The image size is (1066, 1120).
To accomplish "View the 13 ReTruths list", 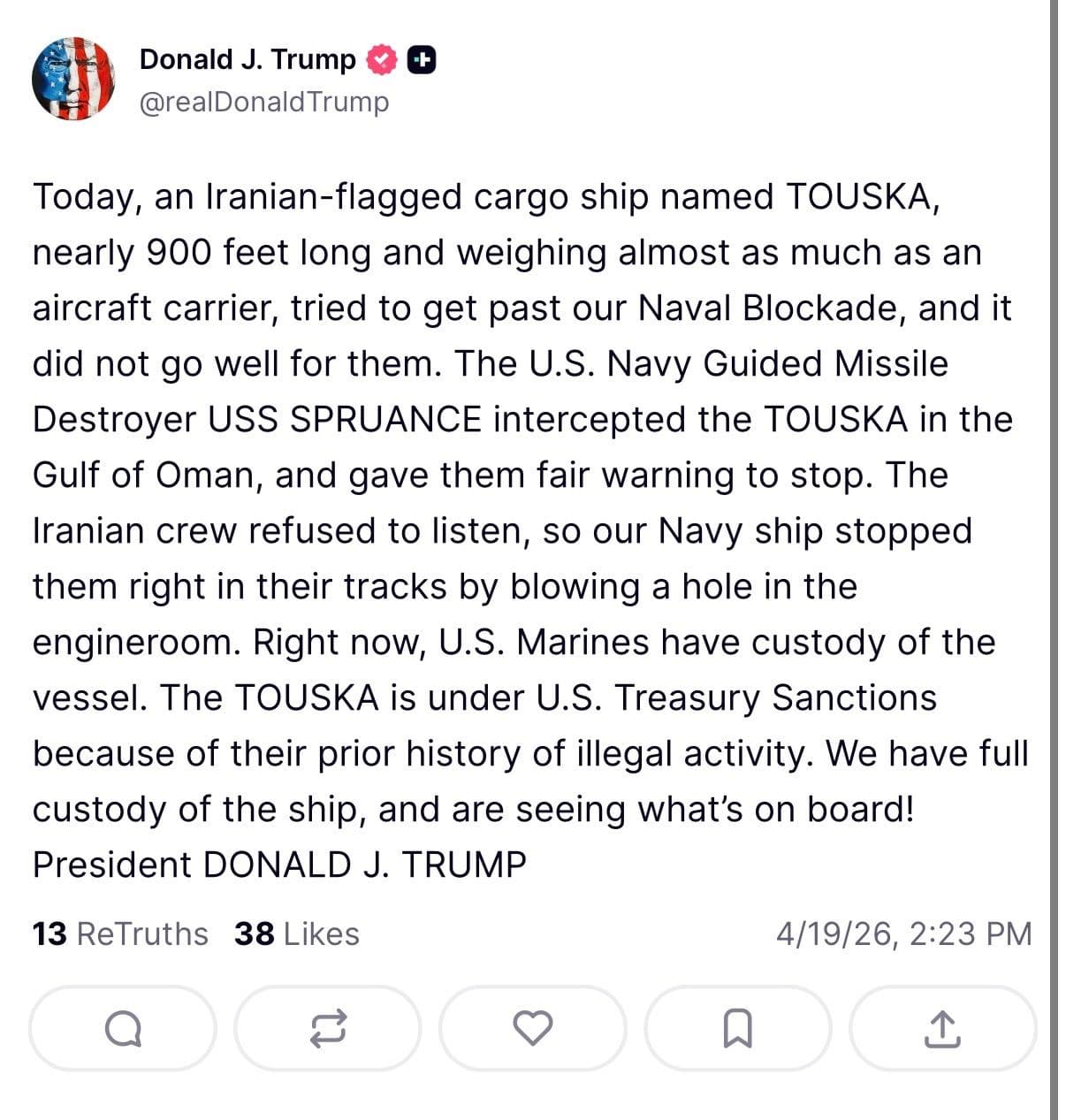I will pos(119,933).
